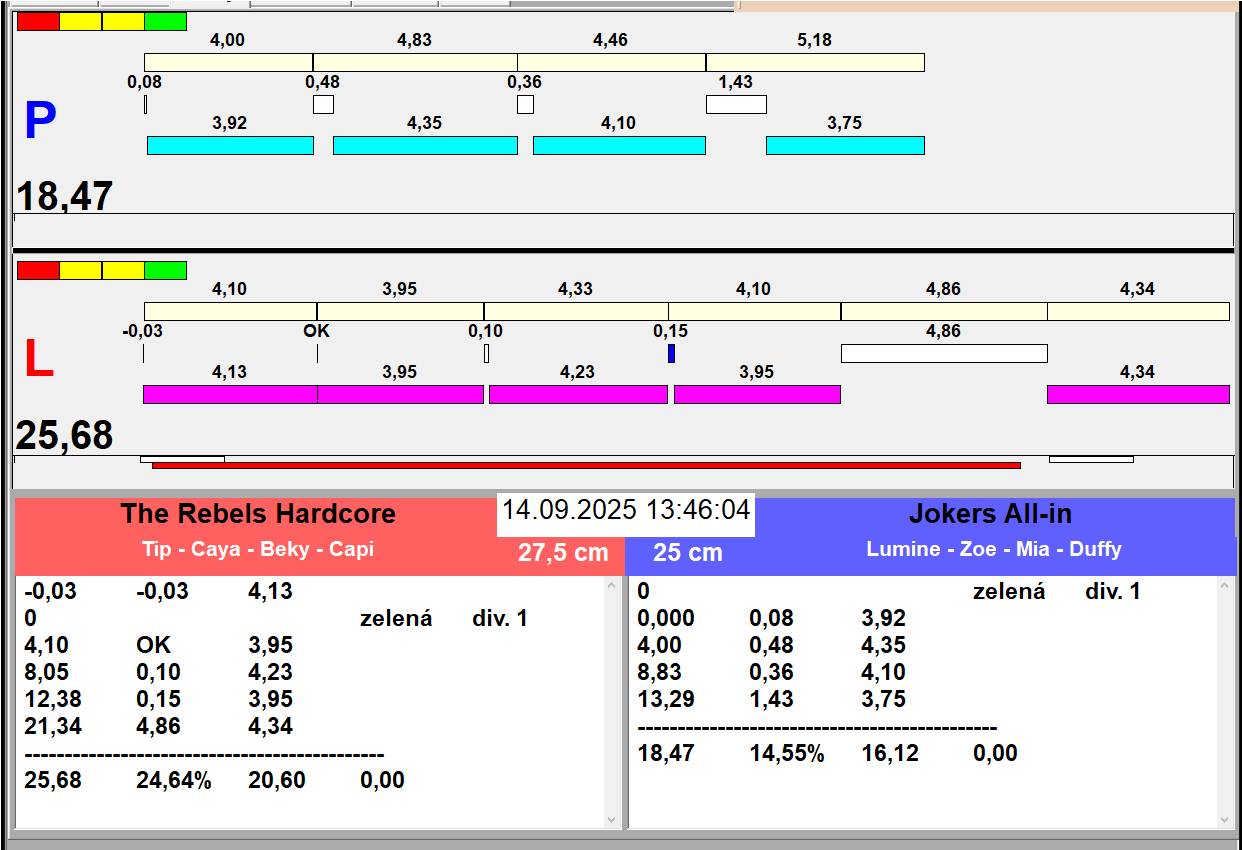Select lane P cream bar labeled 5,18
Screen dimensions: 1242x850
[815, 62]
